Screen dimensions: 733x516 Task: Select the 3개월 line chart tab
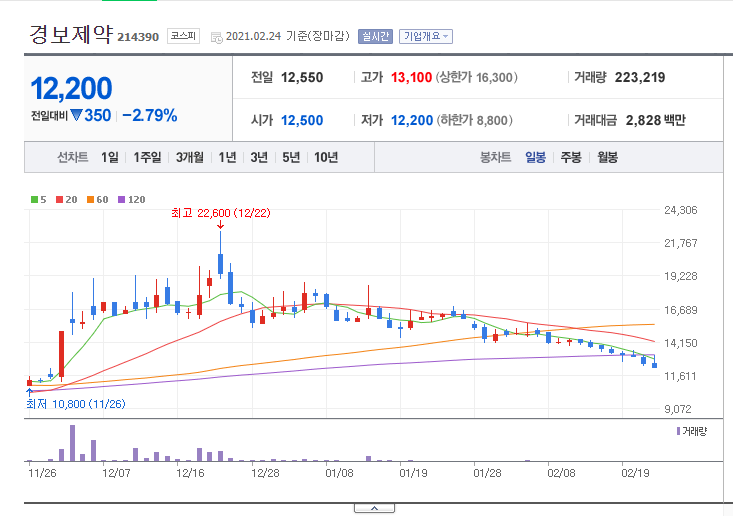point(190,158)
